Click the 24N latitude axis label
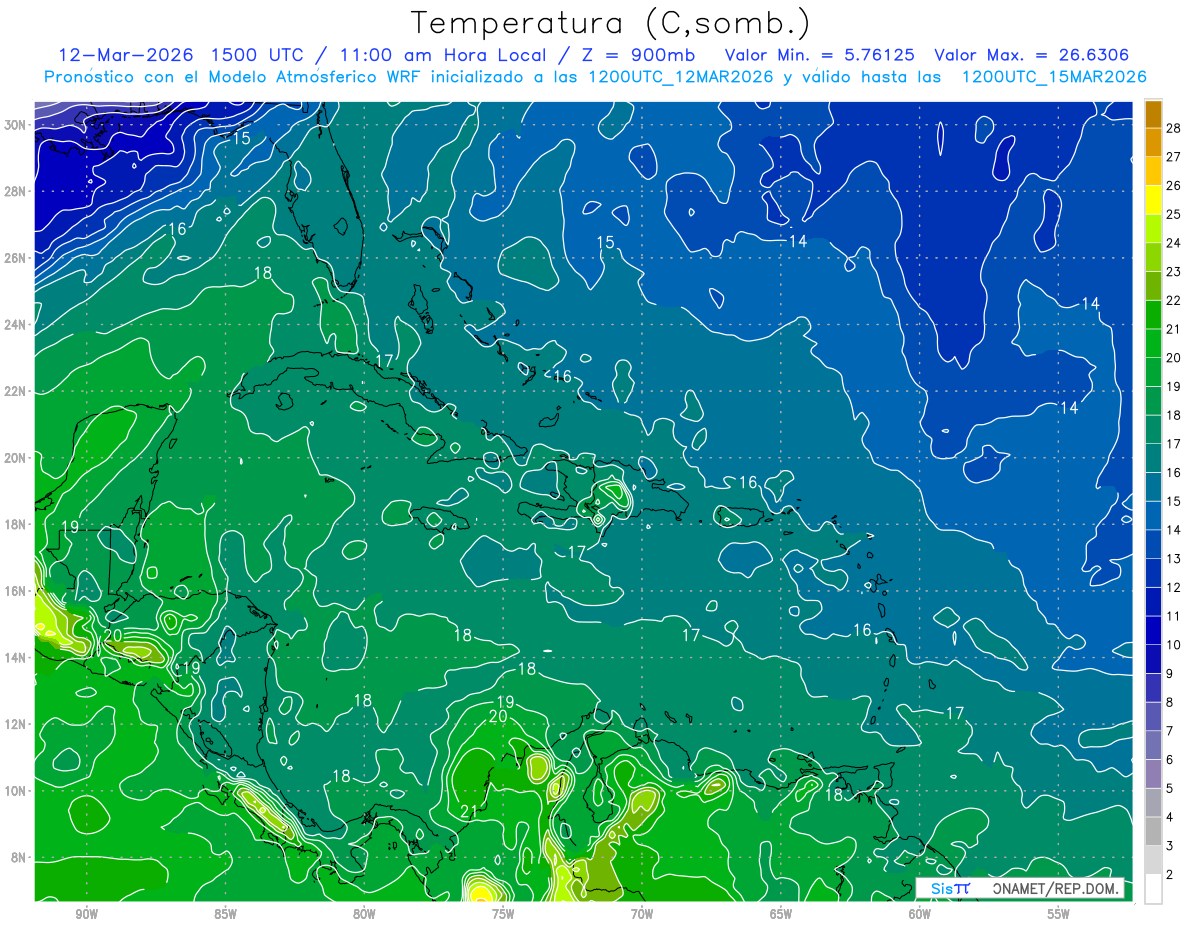 (x=16, y=325)
